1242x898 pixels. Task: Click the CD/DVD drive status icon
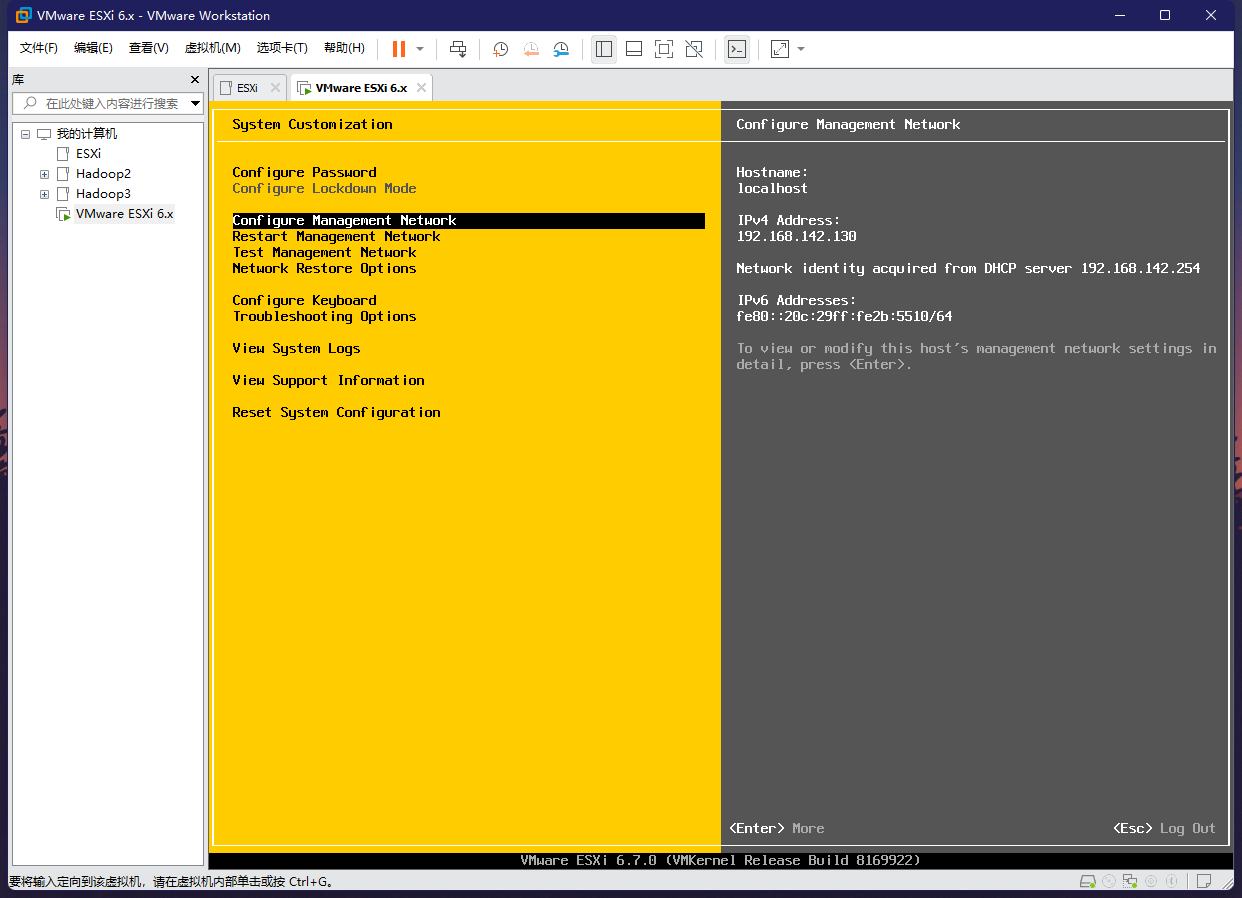pyautogui.click(x=1109, y=881)
